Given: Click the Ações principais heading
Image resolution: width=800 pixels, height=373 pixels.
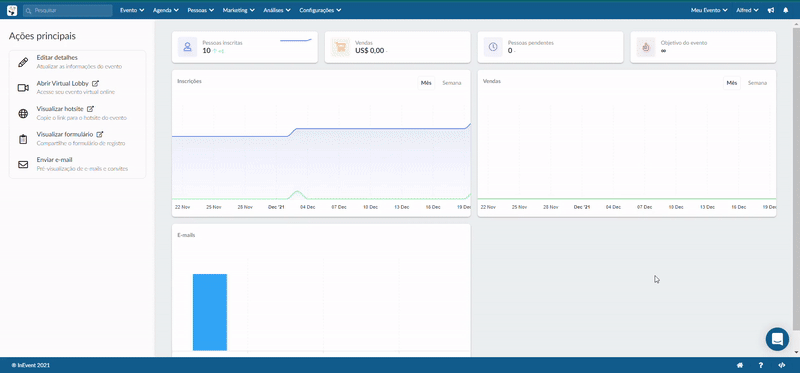Looking at the screenshot, I should pos(42,36).
